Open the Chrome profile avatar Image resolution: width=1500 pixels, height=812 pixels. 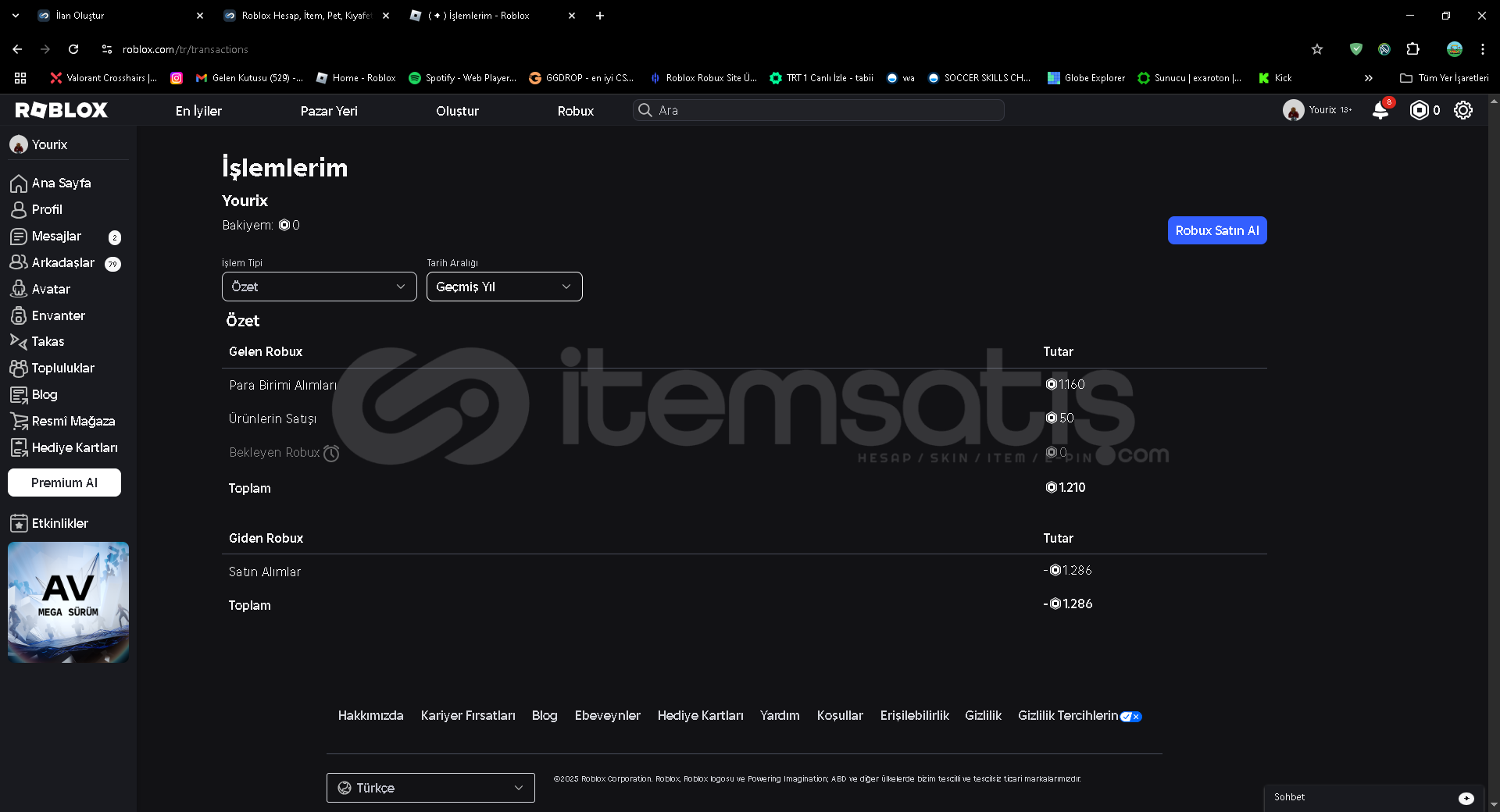pos(1454,49)
